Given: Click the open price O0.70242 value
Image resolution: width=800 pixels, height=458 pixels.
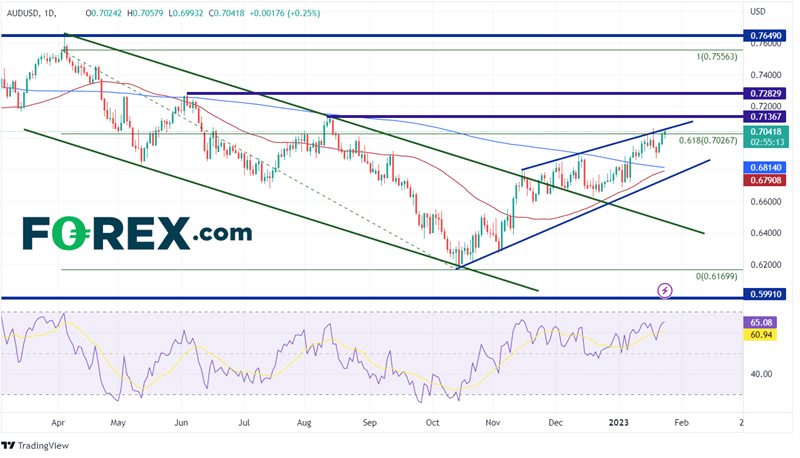Looking at the screenshot, I should point(104,14).
